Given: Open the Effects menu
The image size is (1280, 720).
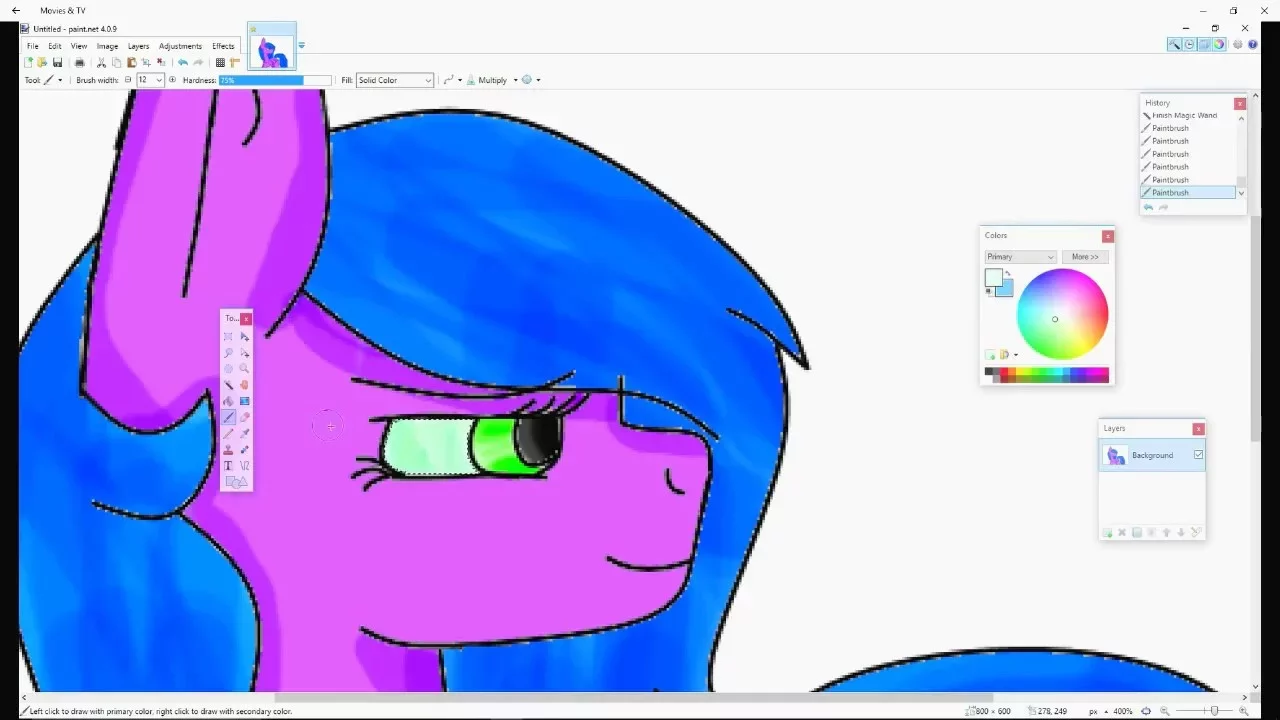Looking at the screenshot, I should [223, 46].
